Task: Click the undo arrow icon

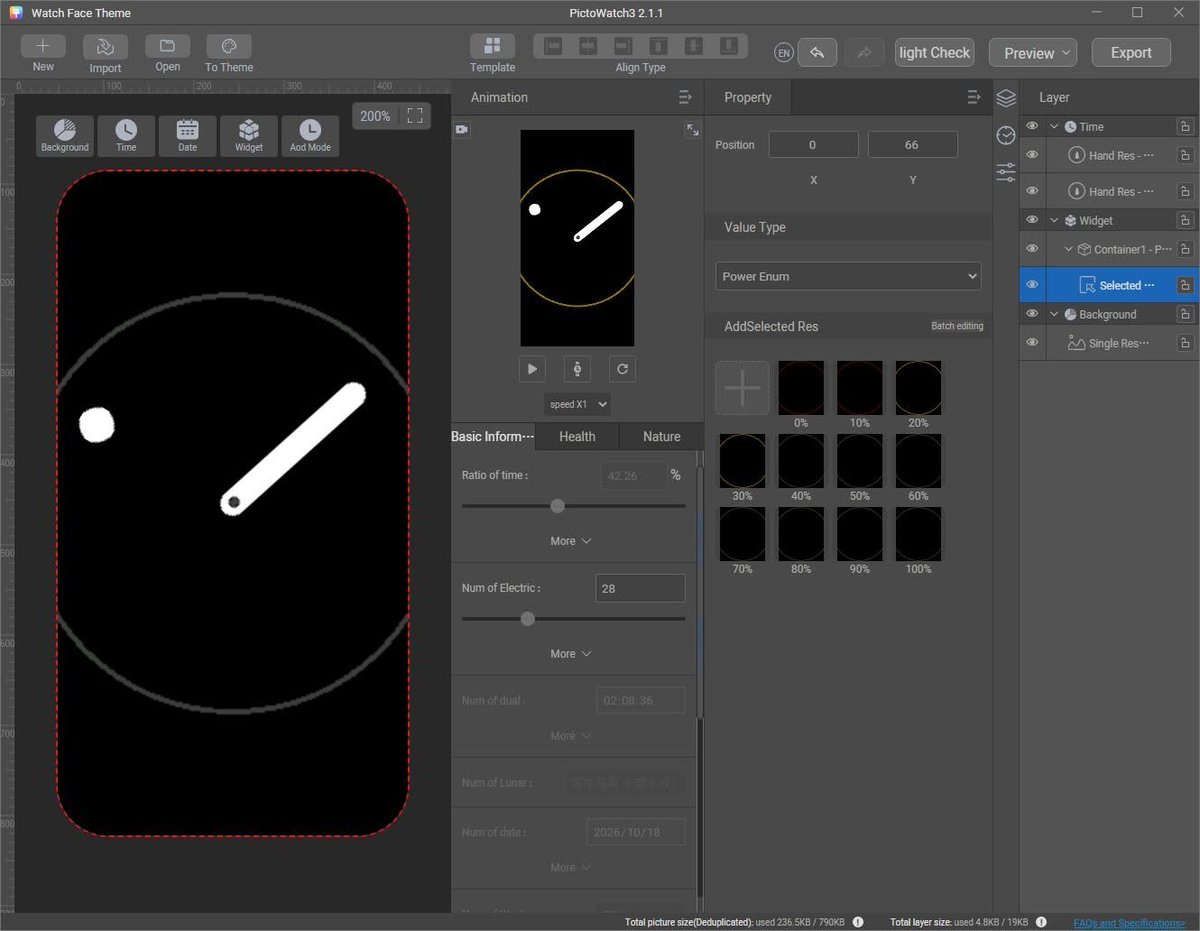Action: 817,53
